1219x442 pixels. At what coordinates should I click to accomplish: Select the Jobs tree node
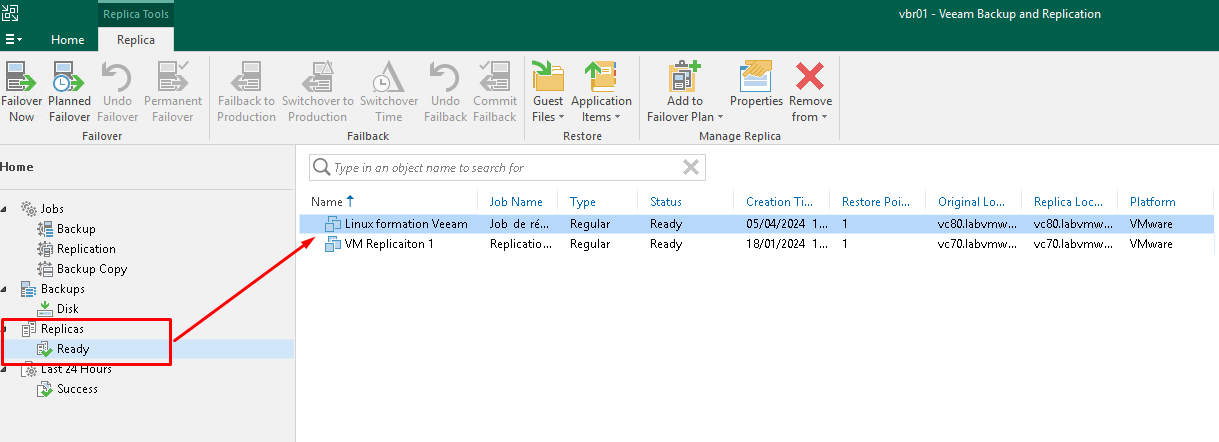pyautogui.click(x=52, y=209)
